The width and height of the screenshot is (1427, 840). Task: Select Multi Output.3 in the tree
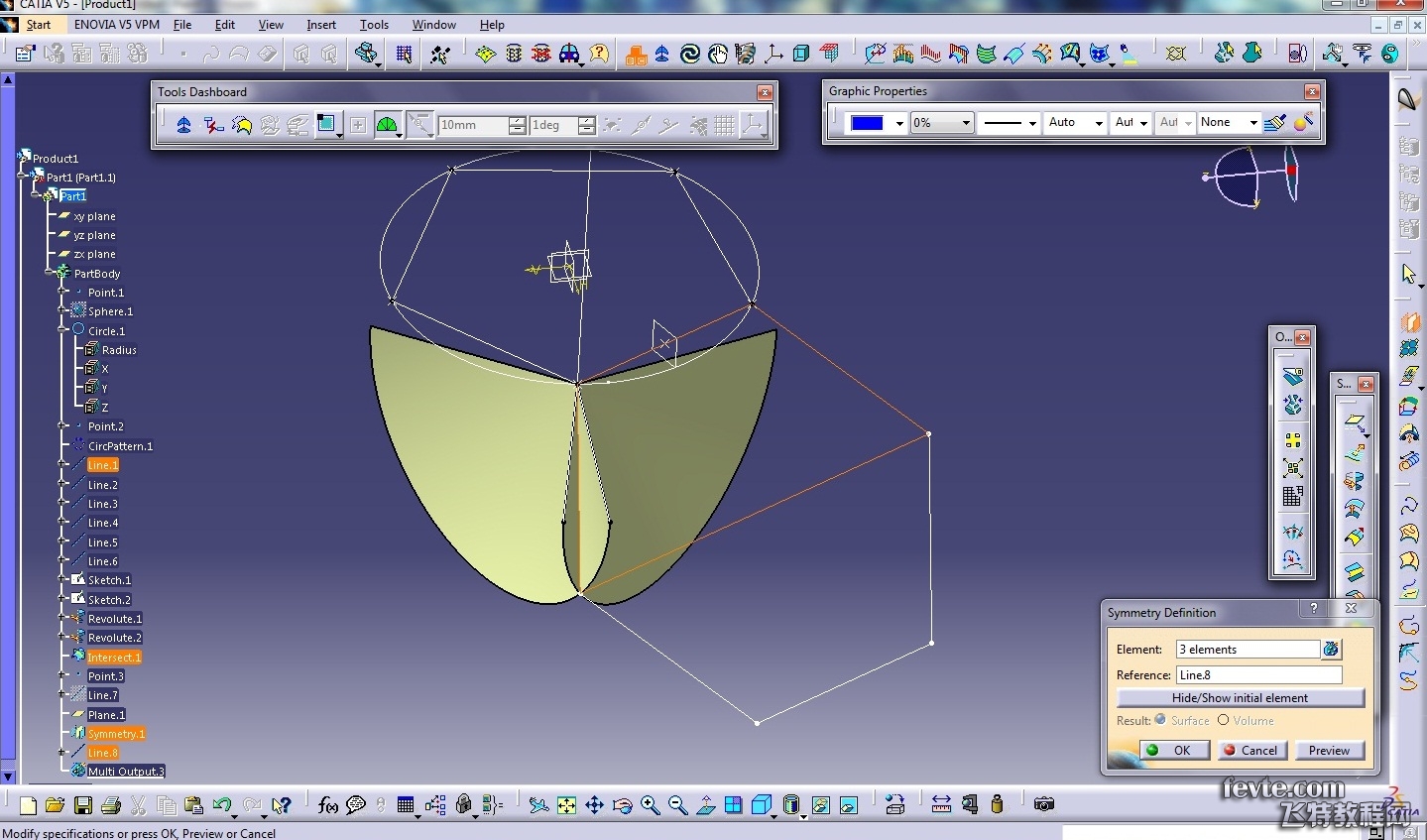pyautogui.click(x=126, y=772)
